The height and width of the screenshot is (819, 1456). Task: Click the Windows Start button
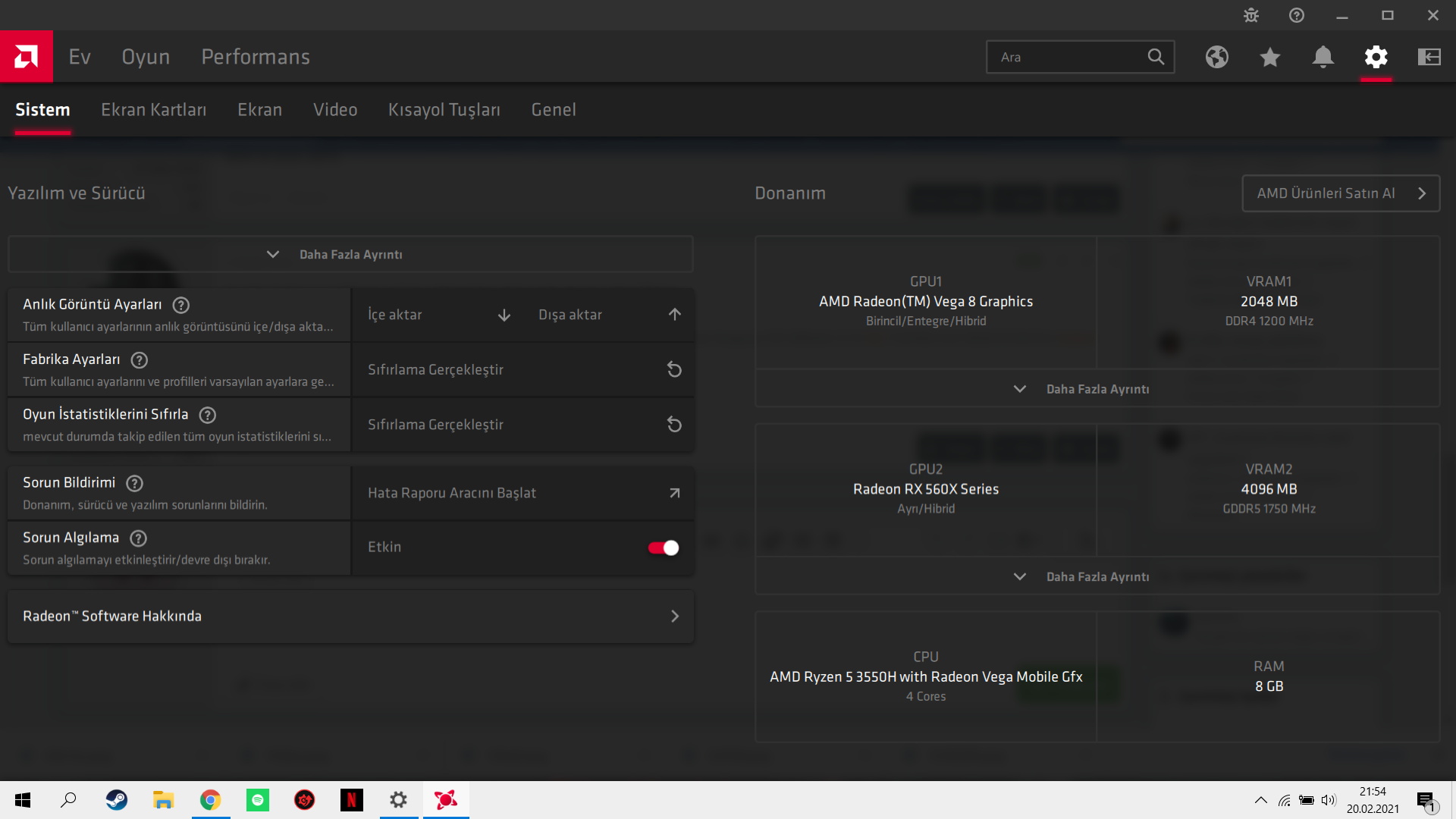pyautogui.click(x=23, y=800)
